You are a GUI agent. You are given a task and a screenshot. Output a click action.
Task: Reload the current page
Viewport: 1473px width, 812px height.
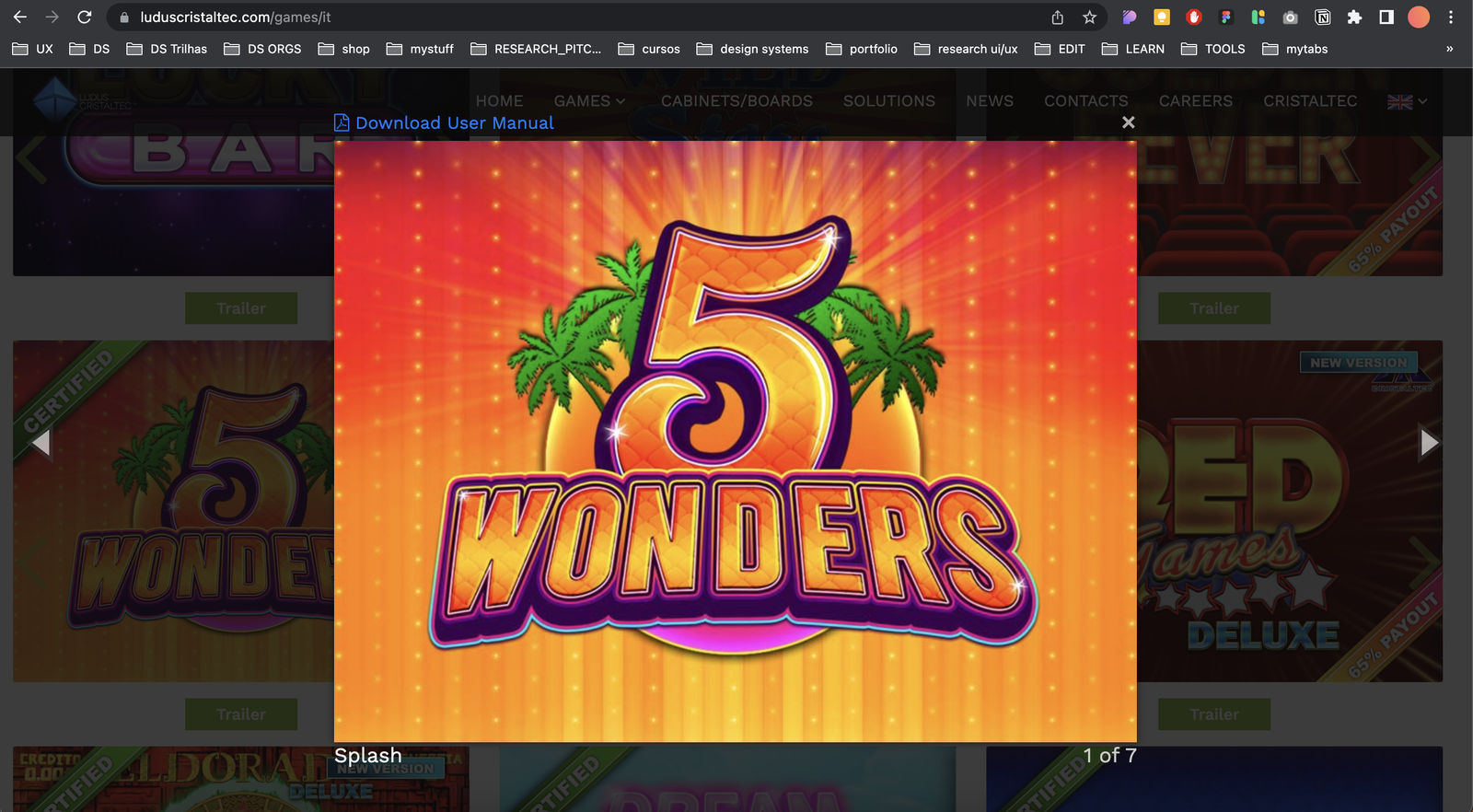(x=84, y=17)
